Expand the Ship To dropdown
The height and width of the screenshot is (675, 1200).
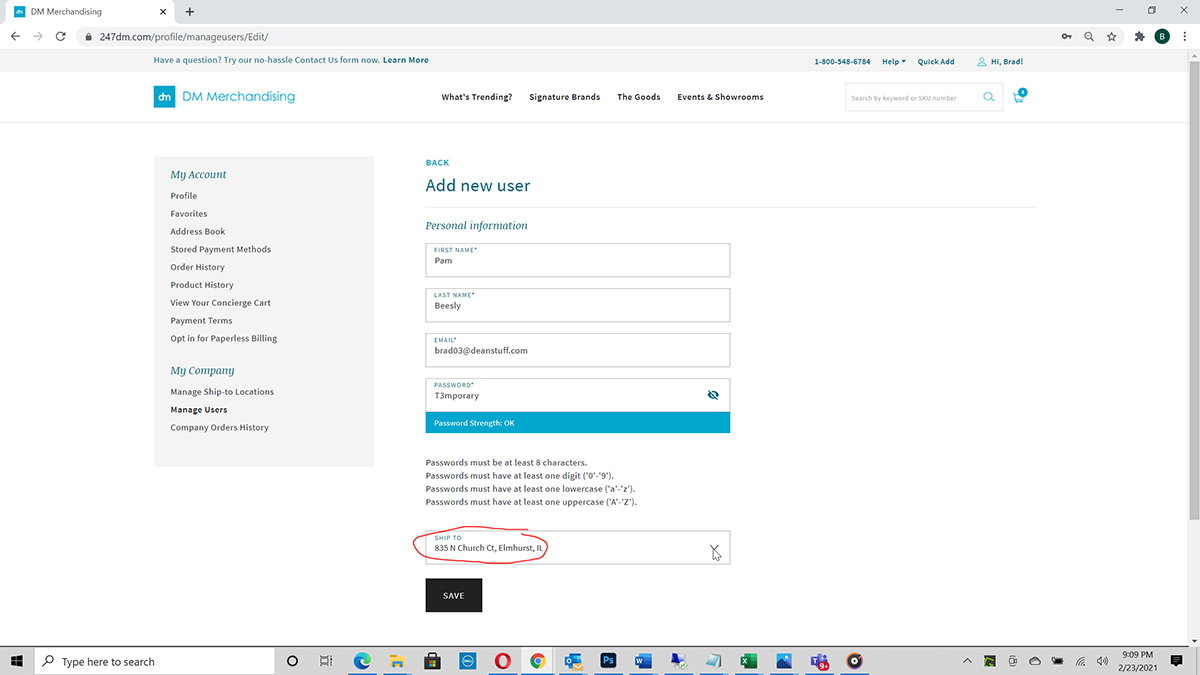[714, 549]
